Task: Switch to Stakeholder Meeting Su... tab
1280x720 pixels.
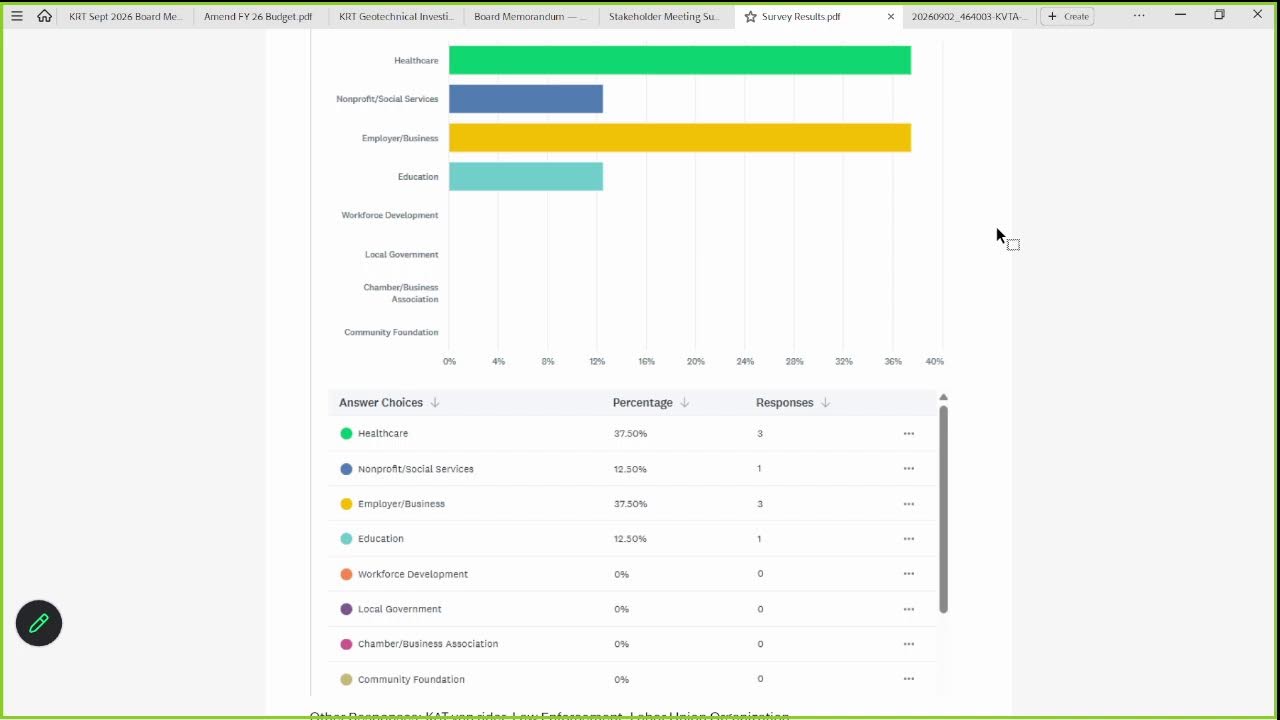Action: click(x=666, y=17)
